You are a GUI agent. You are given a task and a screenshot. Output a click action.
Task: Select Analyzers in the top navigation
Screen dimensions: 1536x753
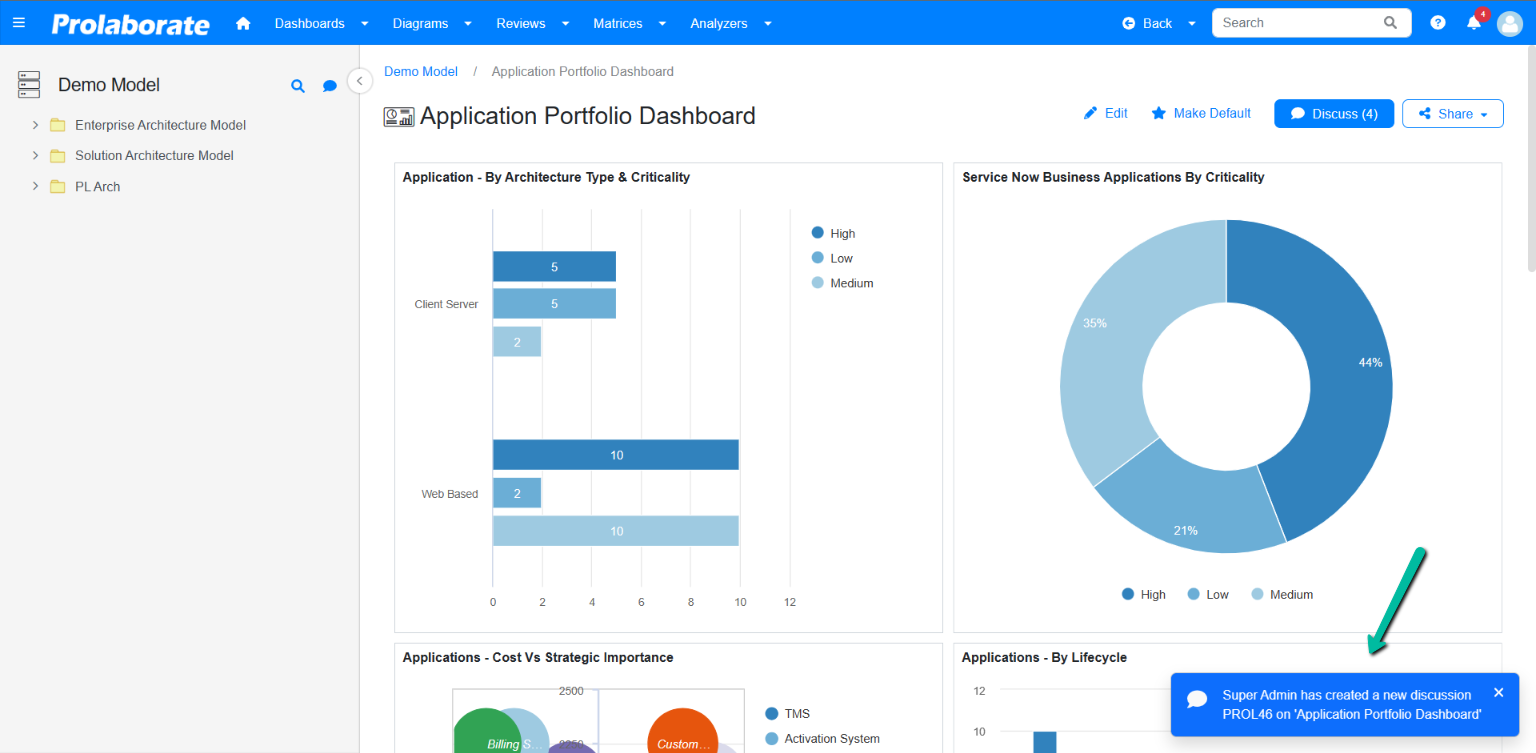tap(719, 23)
